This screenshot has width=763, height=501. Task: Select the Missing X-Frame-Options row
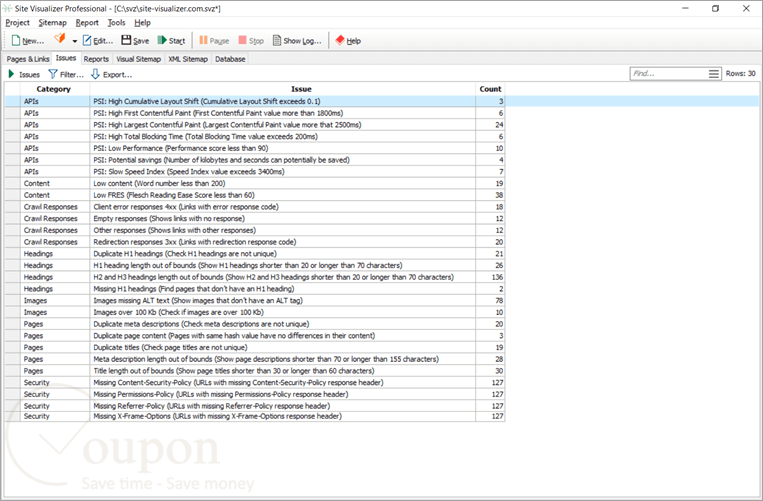point(255,416)
